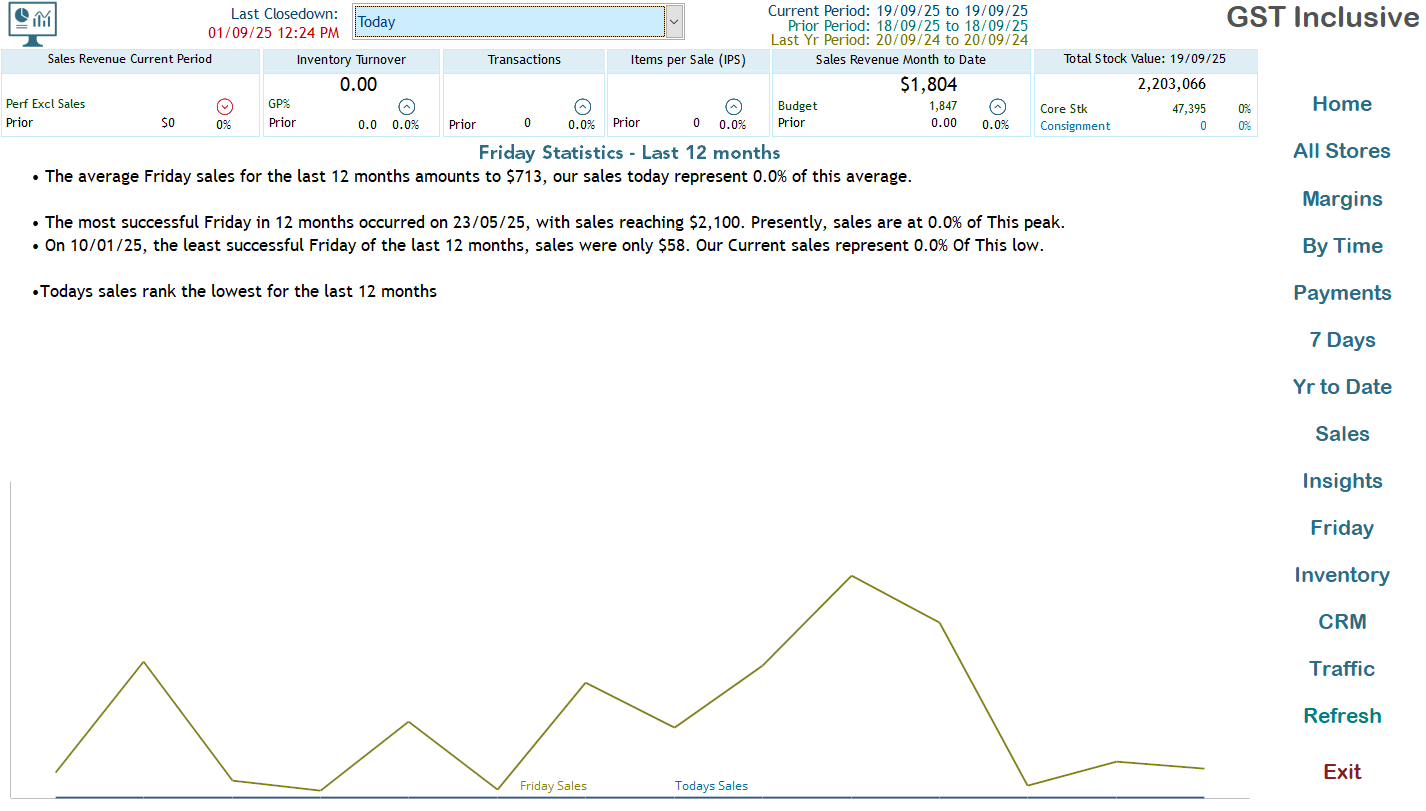This screenshot has width=1426, height=811.
Task: Click the red down-arrow indicator in Sales Revenue Current Period
Action: tap(224, 106)
